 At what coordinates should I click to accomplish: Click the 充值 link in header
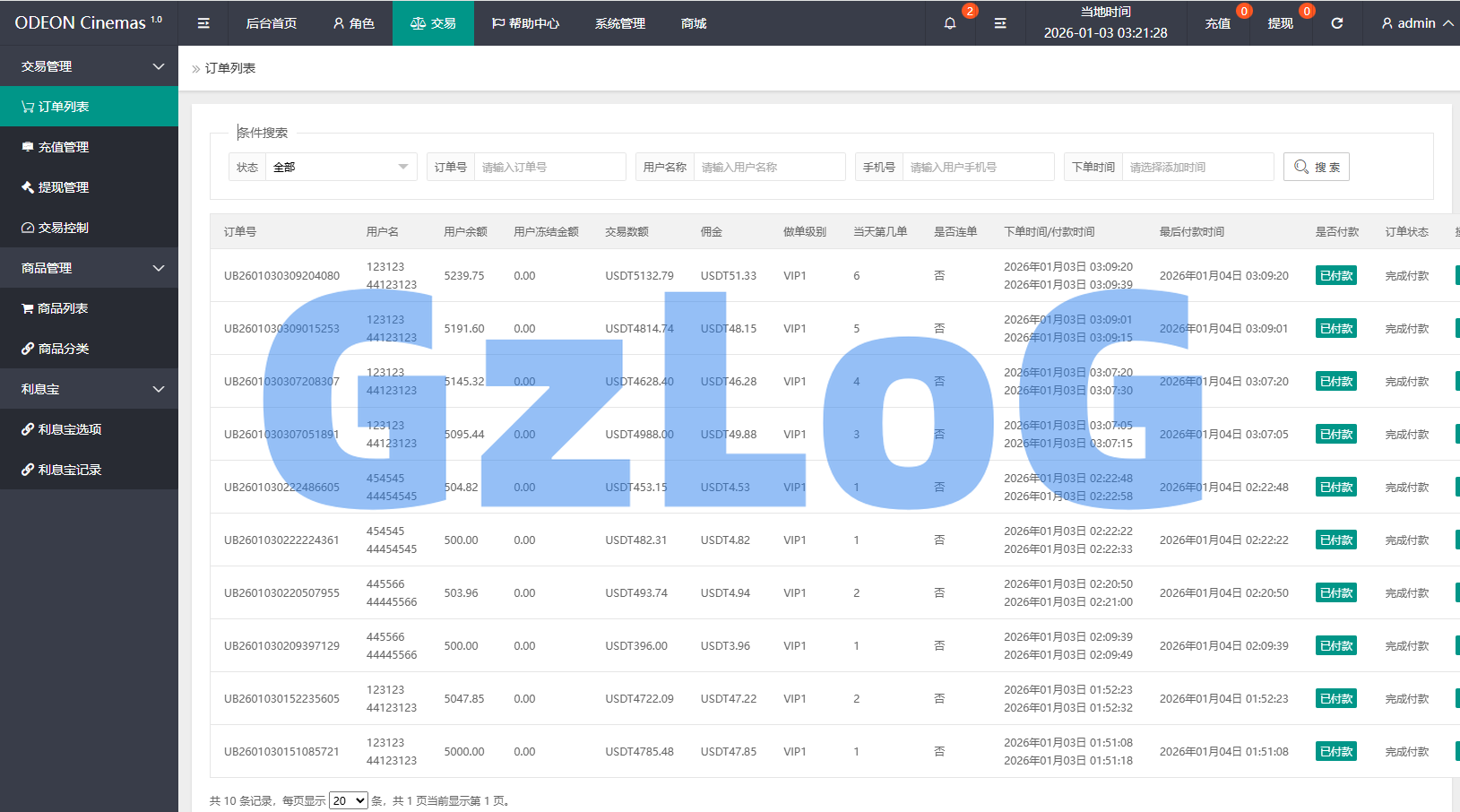[1217, 23]
